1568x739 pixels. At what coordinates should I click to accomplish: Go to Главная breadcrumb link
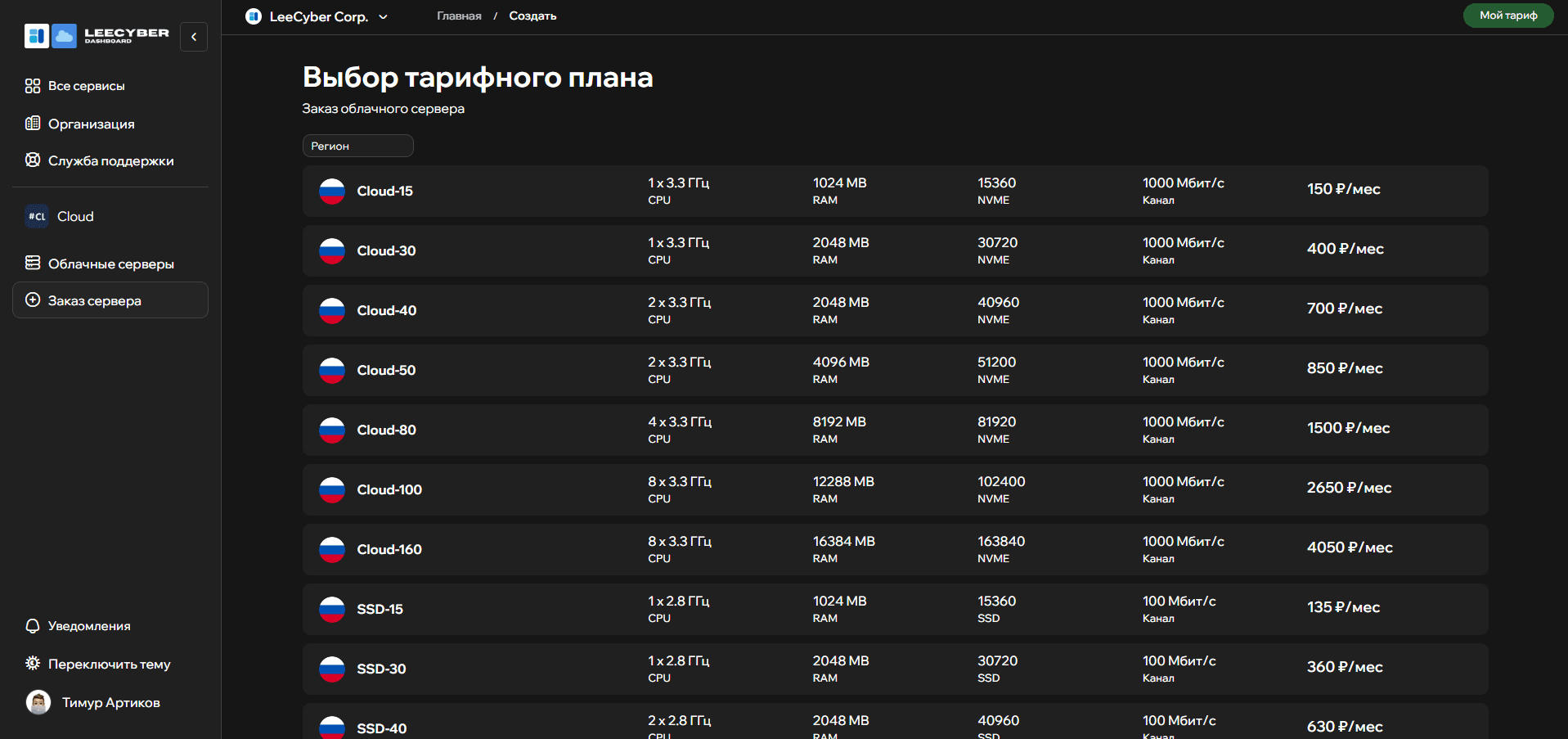pos(459,16)
